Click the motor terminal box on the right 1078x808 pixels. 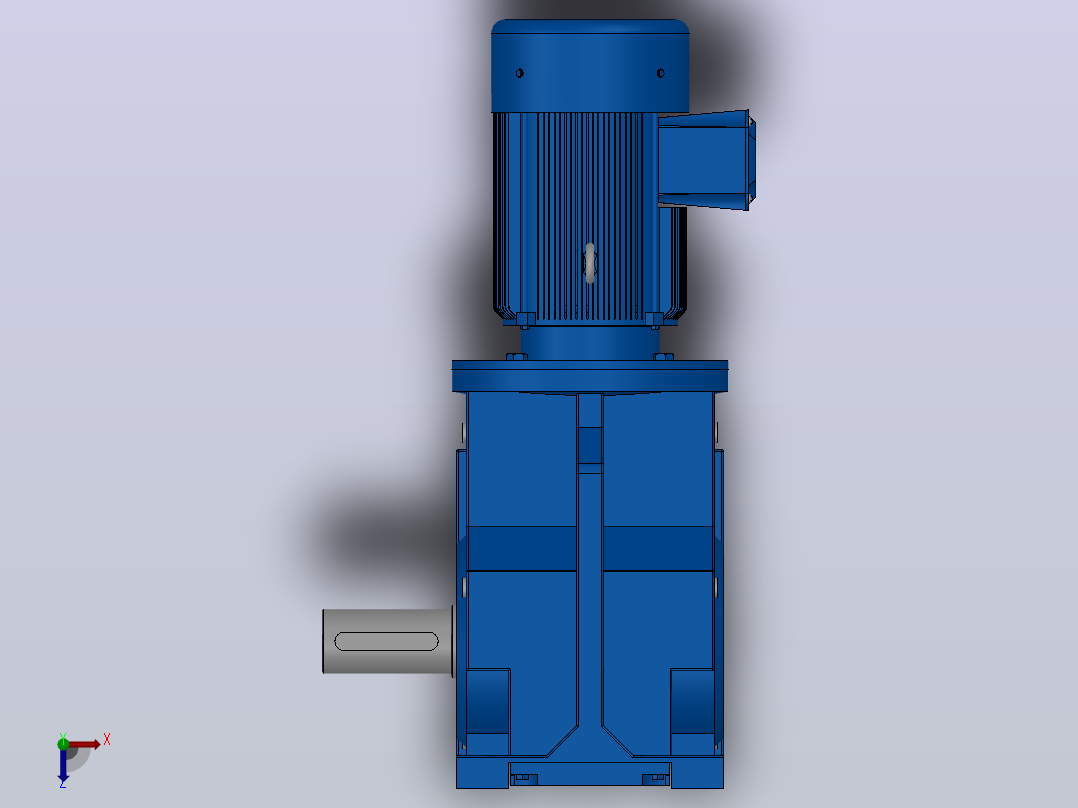coord(707,160)
